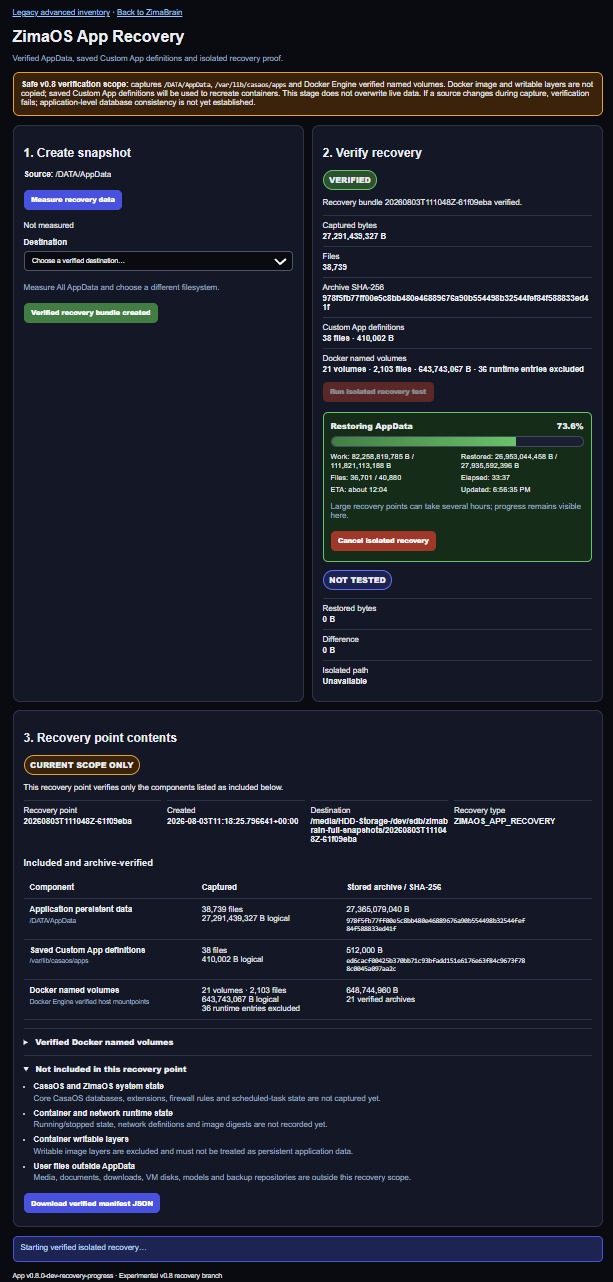The width and height of the screenshot is (613, 1282).
Task: Click the Not measured status text
Action: coord(49,225)
